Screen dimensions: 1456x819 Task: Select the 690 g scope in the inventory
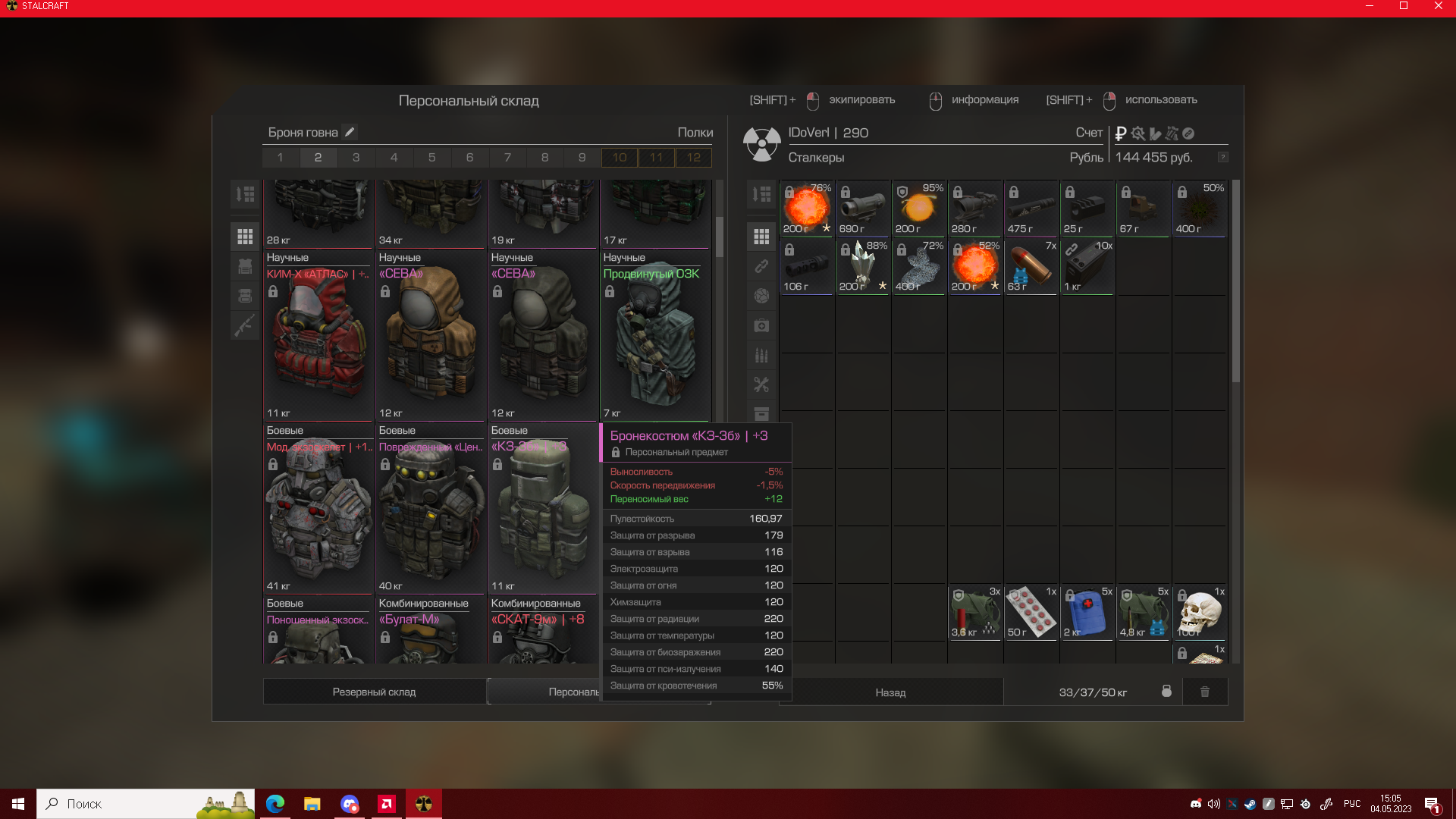[x=863, y=209]
